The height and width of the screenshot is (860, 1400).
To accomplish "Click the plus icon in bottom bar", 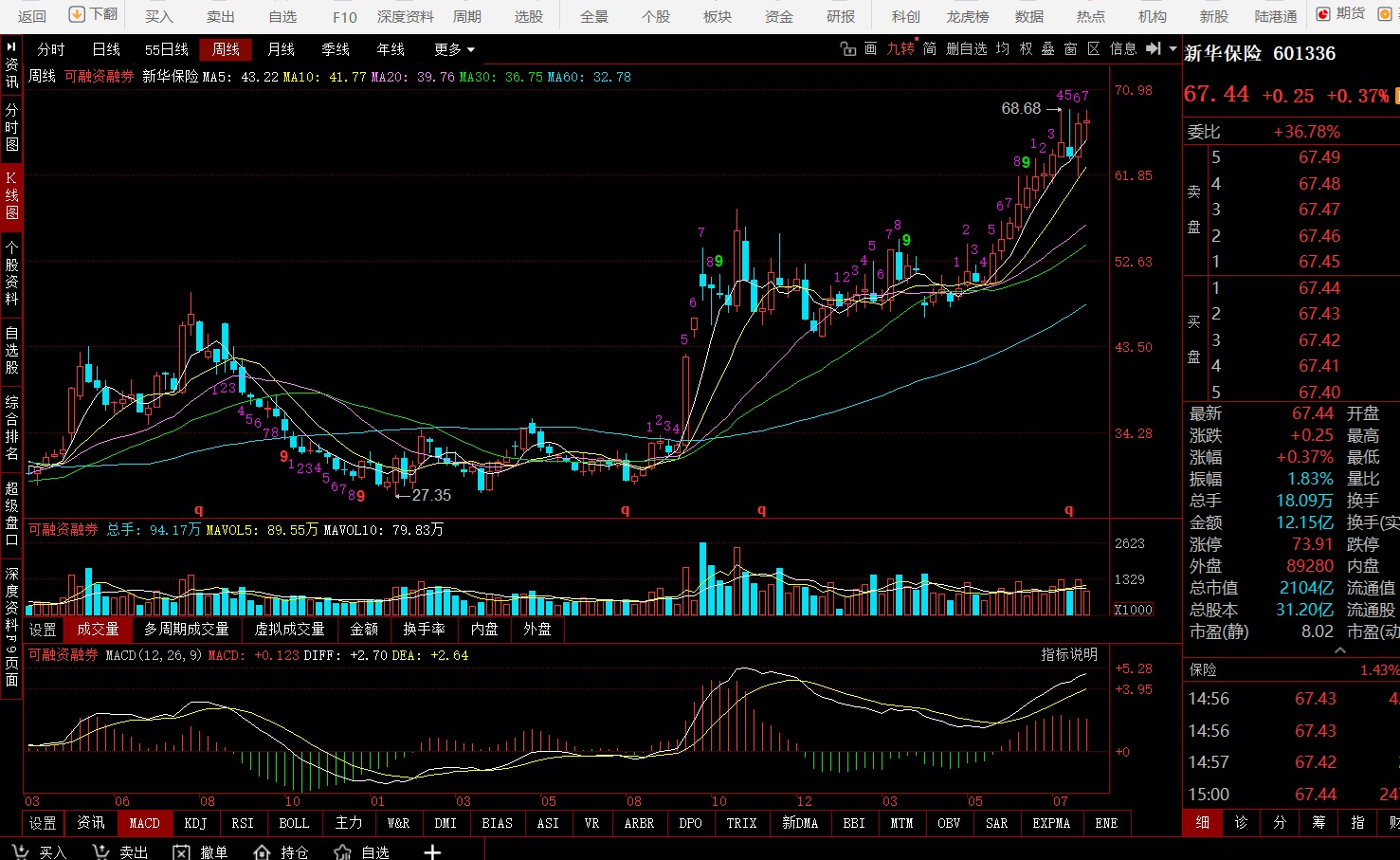I will (x=432, y=851).
